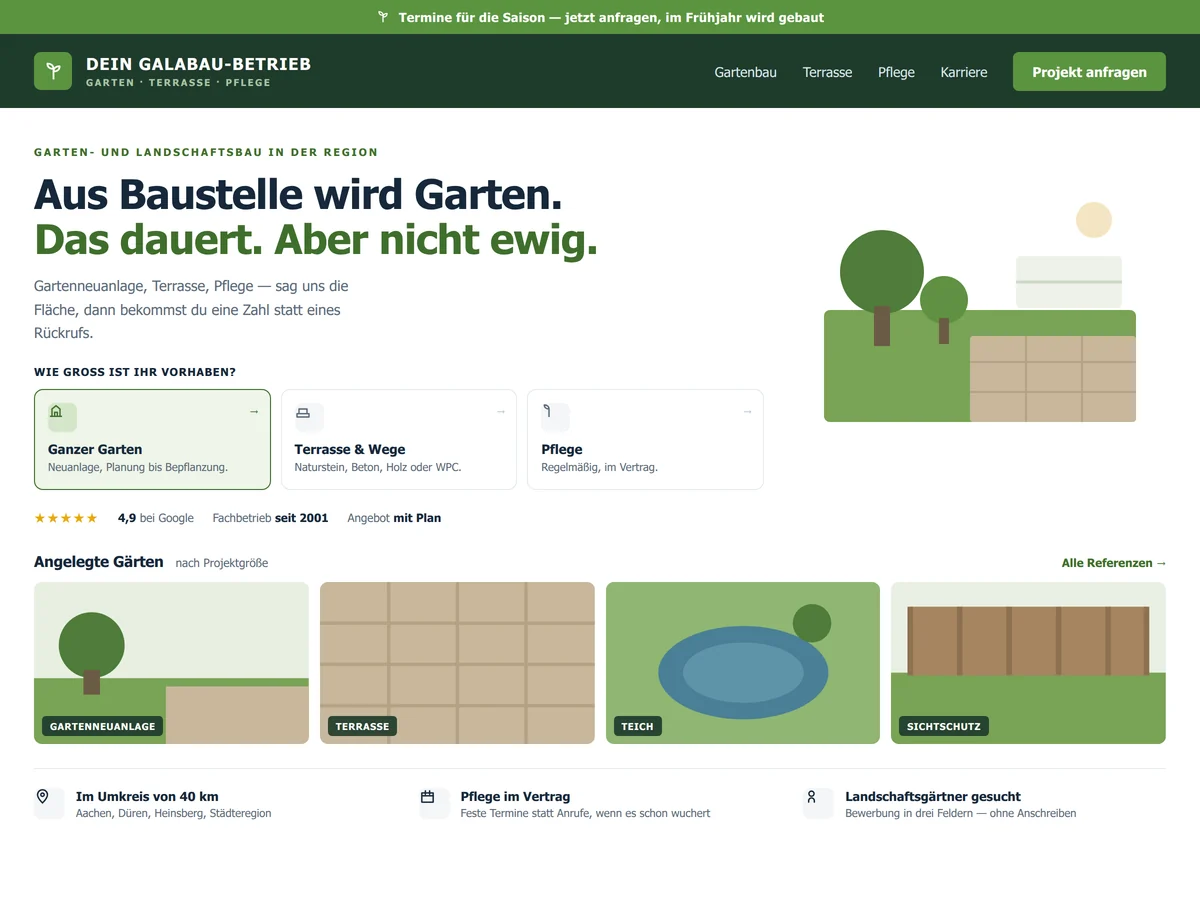Image resolution: width=1200 pixels, height=900 pixels.
Task: Click the arrow on Pflege card
Action: pos(747,411)
